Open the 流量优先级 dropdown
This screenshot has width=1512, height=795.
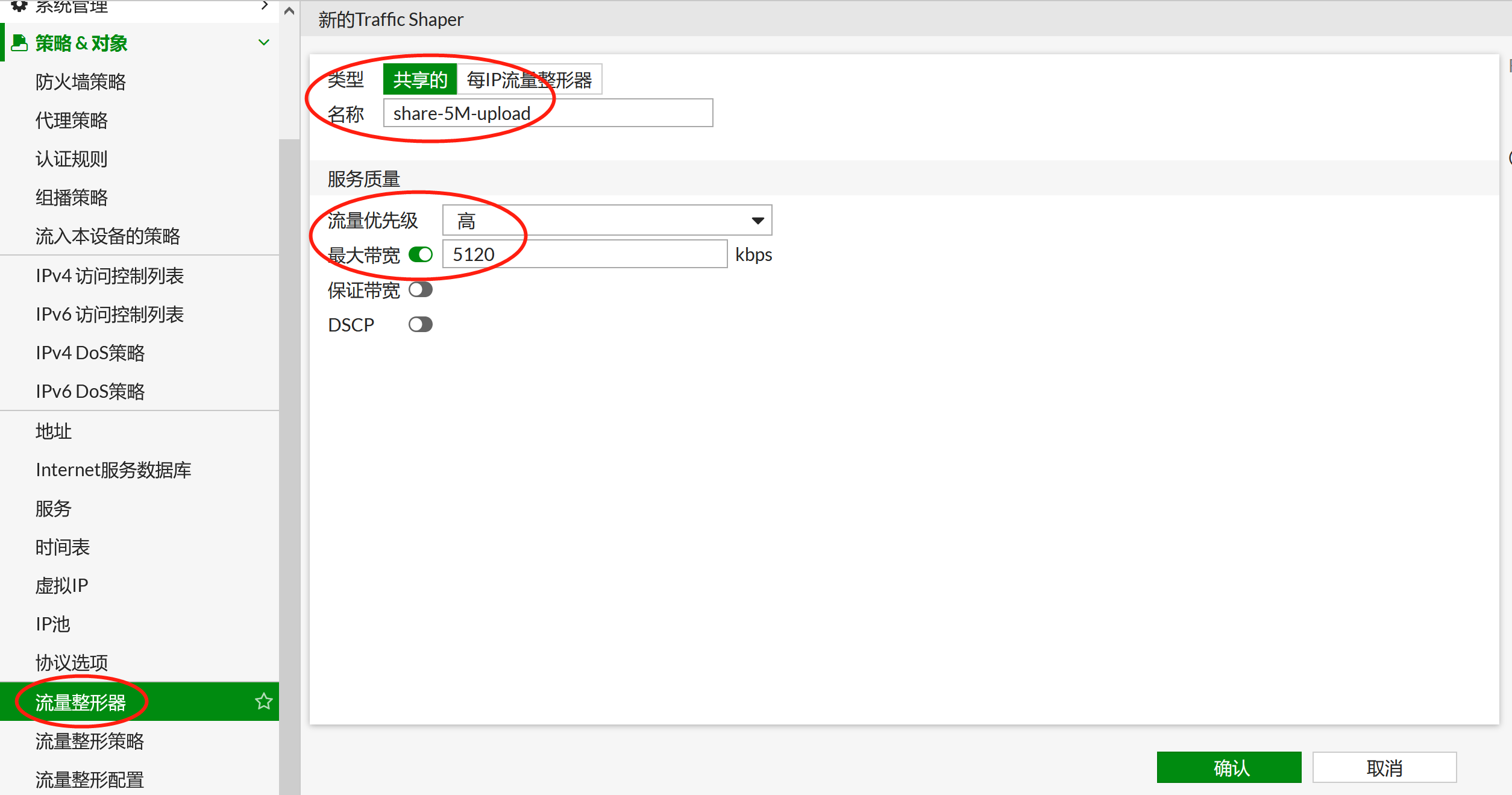coord(607,221)
